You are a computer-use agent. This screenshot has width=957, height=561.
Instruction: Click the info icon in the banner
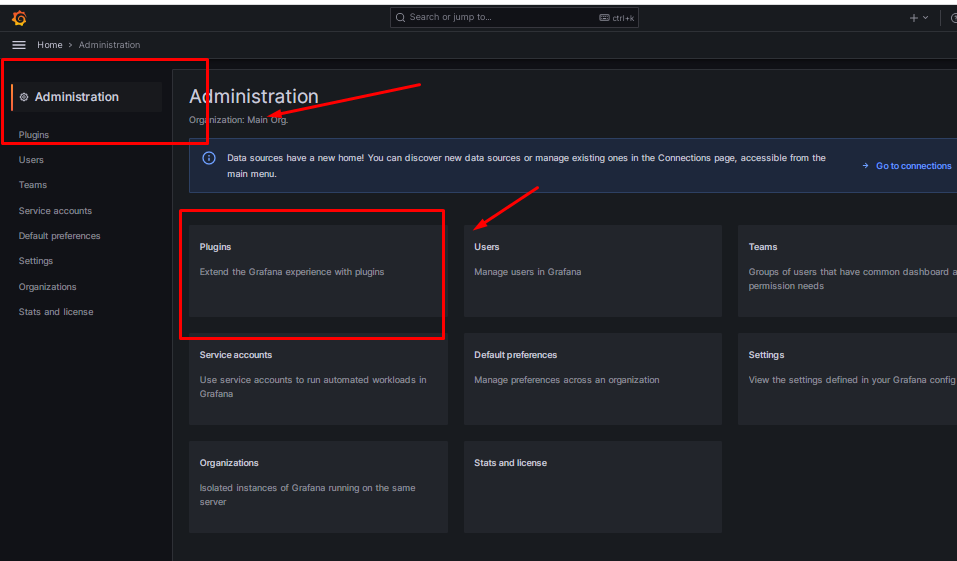click(x=209, y=158)
